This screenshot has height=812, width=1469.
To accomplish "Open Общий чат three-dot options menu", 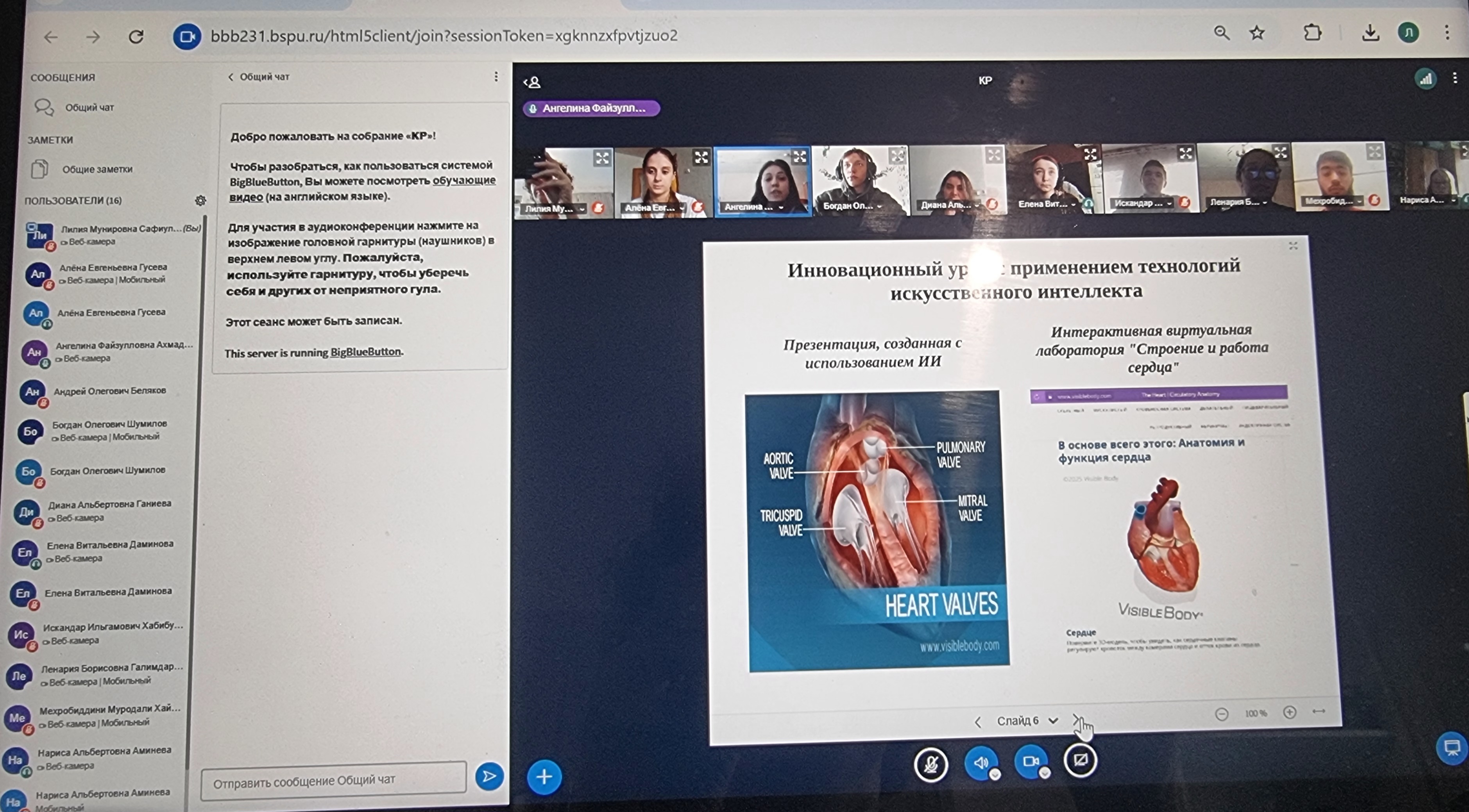I will click(496, 76).
